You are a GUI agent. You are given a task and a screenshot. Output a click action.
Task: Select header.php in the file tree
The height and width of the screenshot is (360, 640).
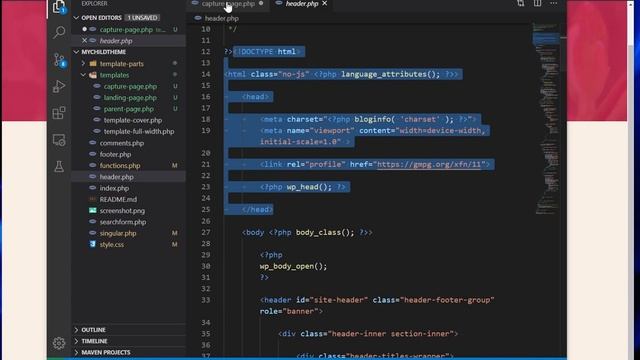[x=116, y=177]
